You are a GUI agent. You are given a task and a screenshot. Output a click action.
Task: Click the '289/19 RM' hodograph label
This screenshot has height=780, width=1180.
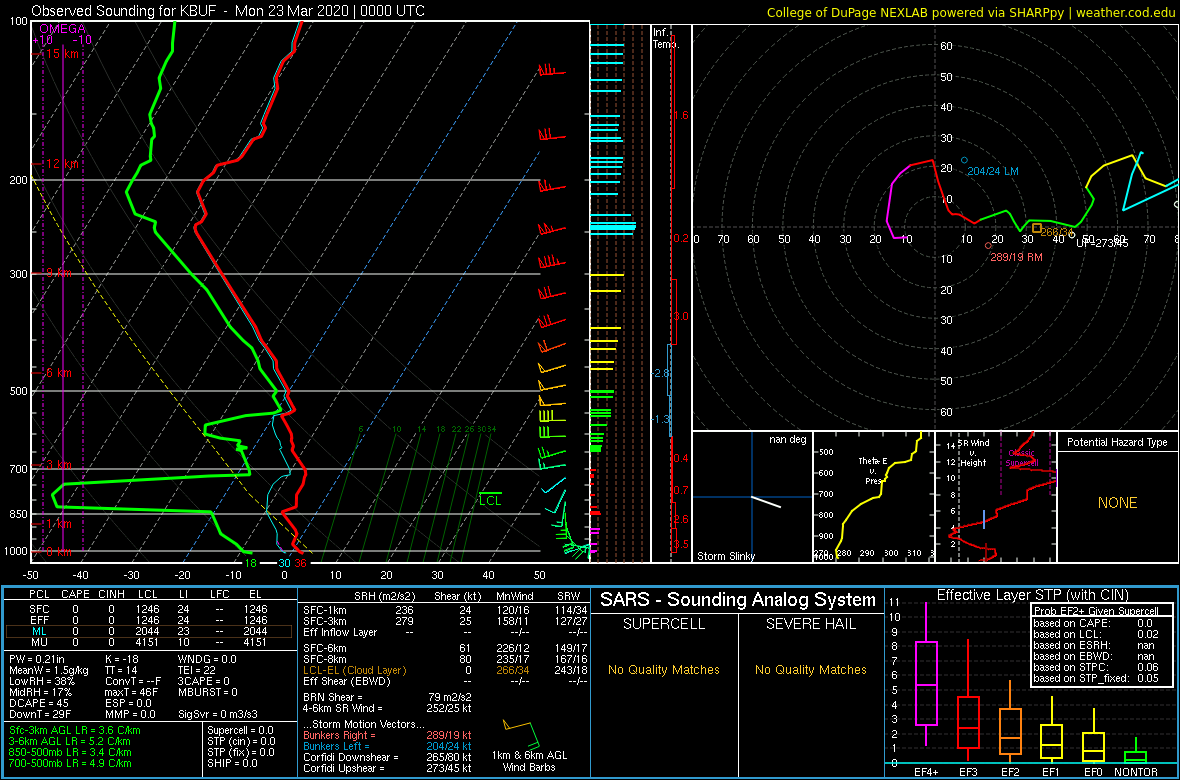tap(1015, 257)
